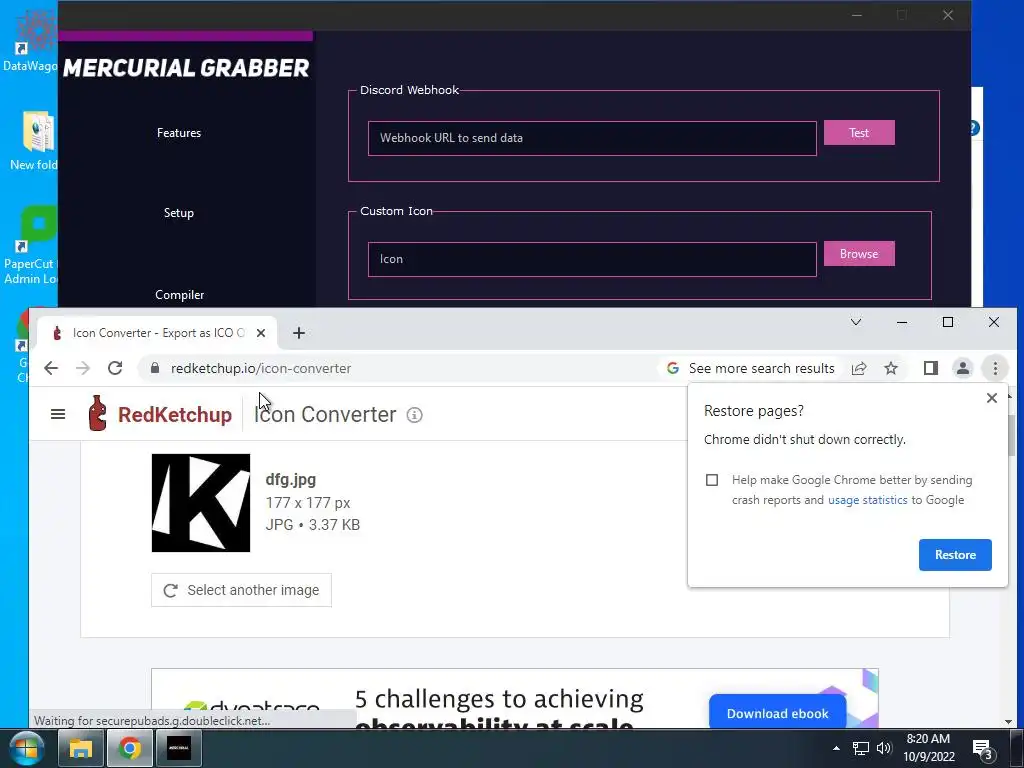Share this page icon in address bar

click(x=859, y=368)
